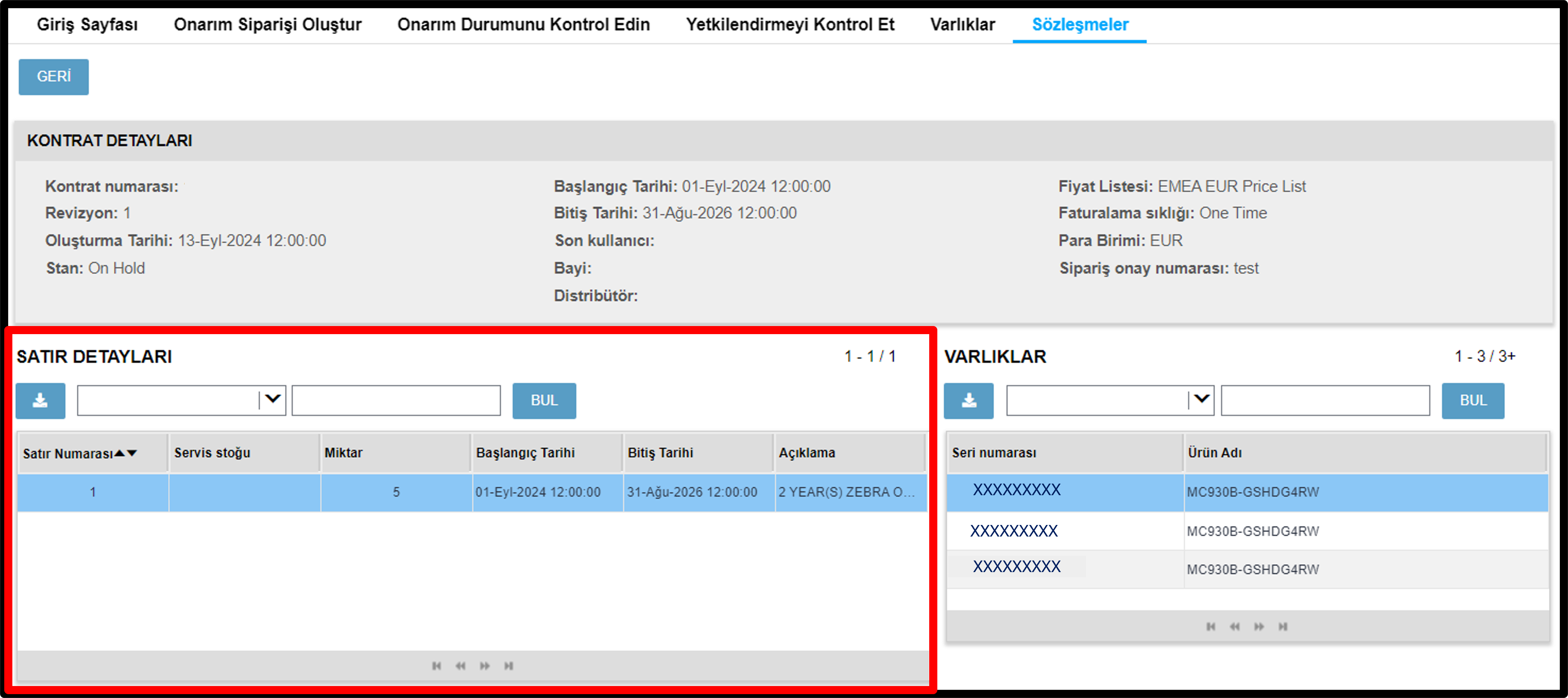The width and height of the screenshot is (1568, 698).
Task: Click the Bitiş Tarihi column header
Action: pos(699,453)
